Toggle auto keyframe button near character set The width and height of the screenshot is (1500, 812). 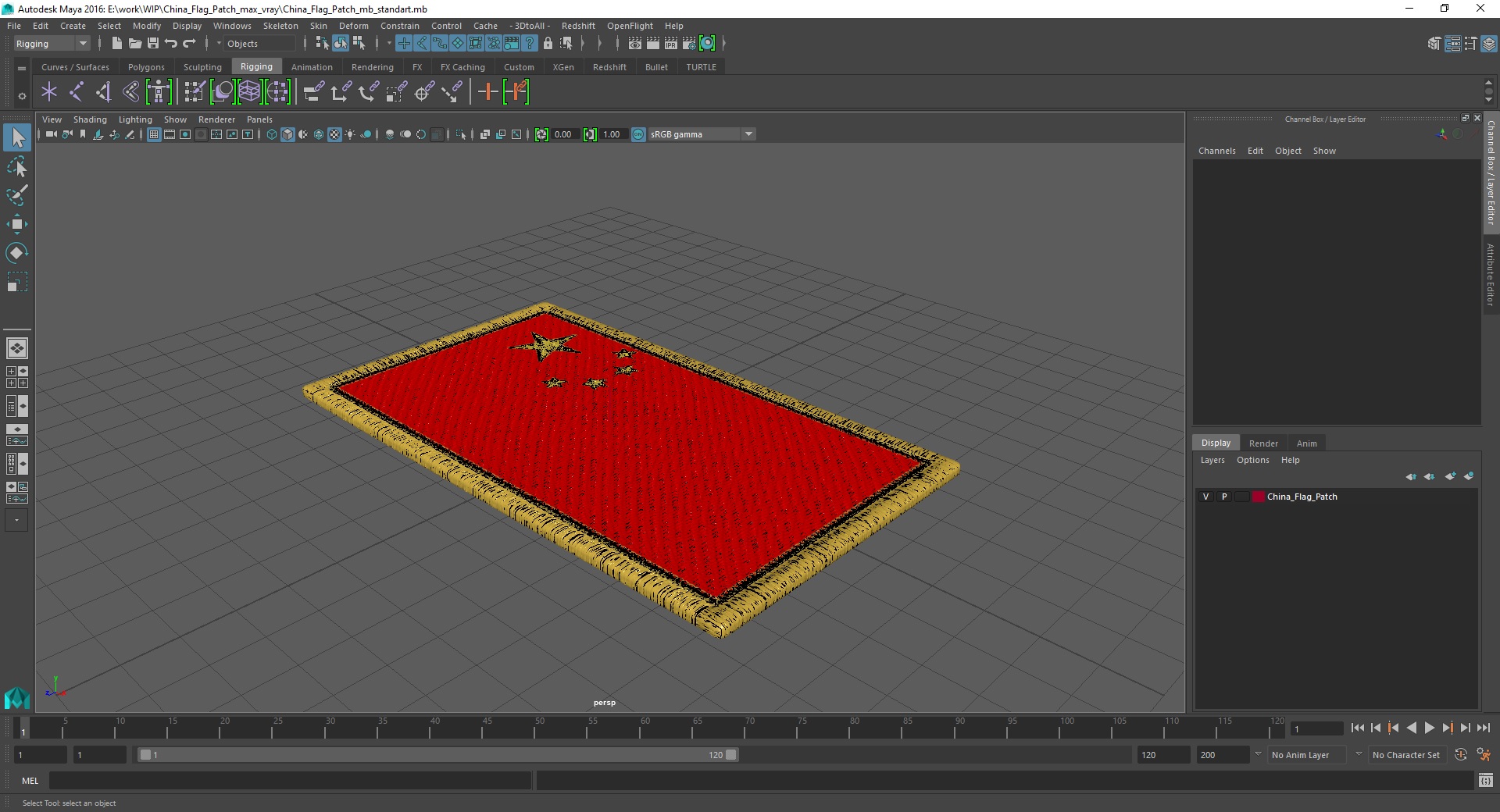click(x=1460, y=755)
